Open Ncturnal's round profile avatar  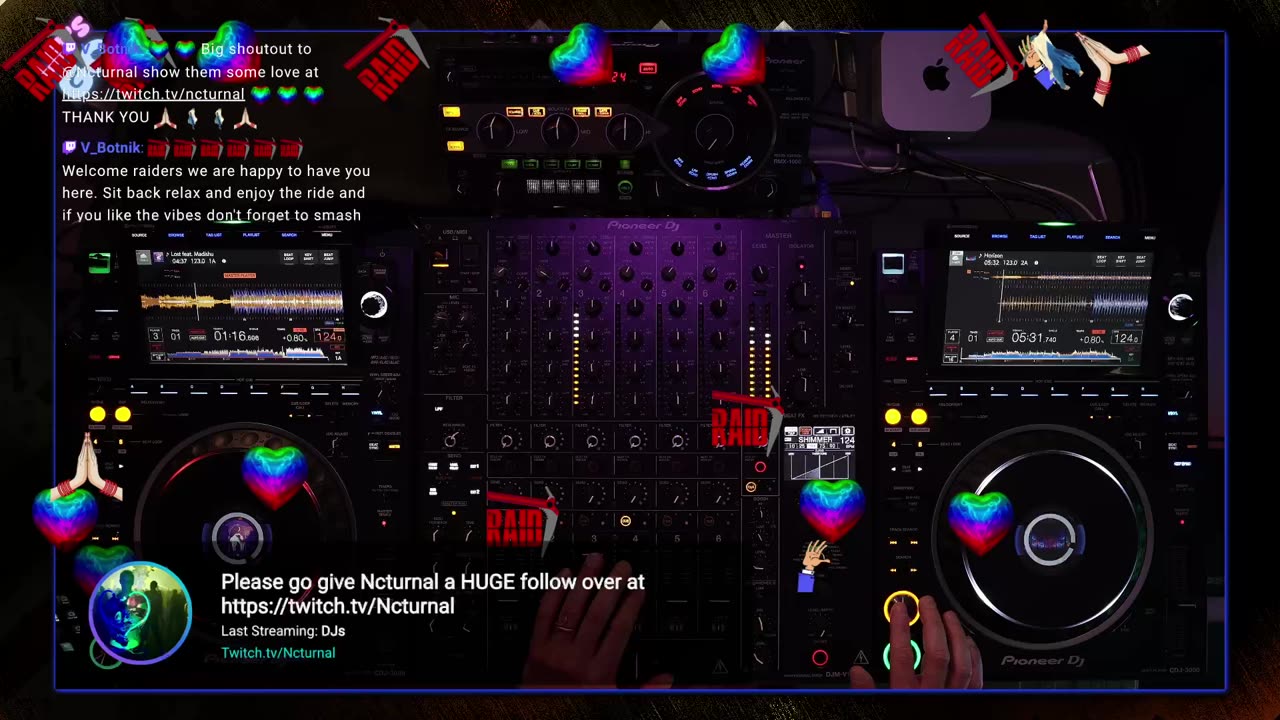(140, 614)
